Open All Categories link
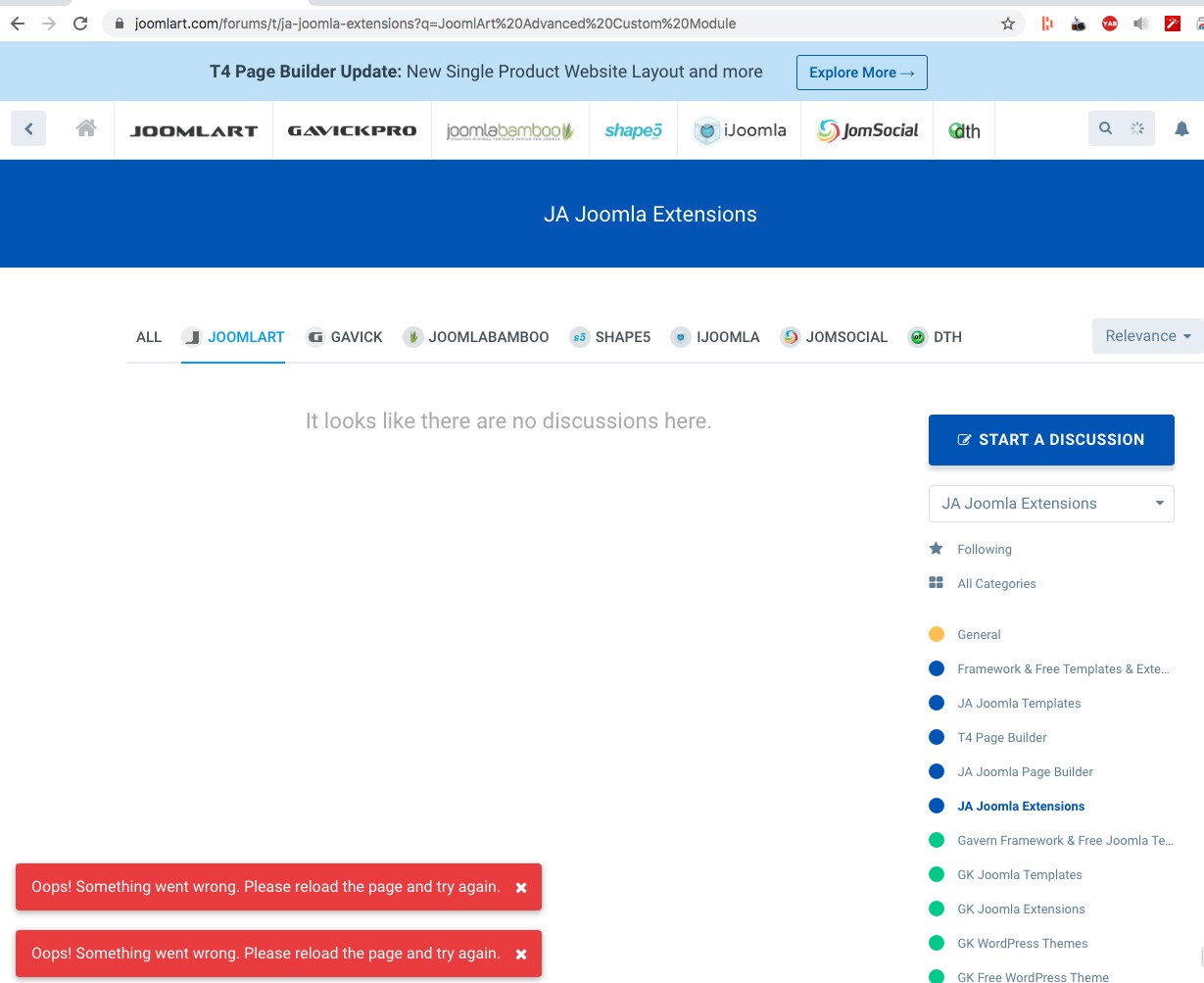 (996, 584)
